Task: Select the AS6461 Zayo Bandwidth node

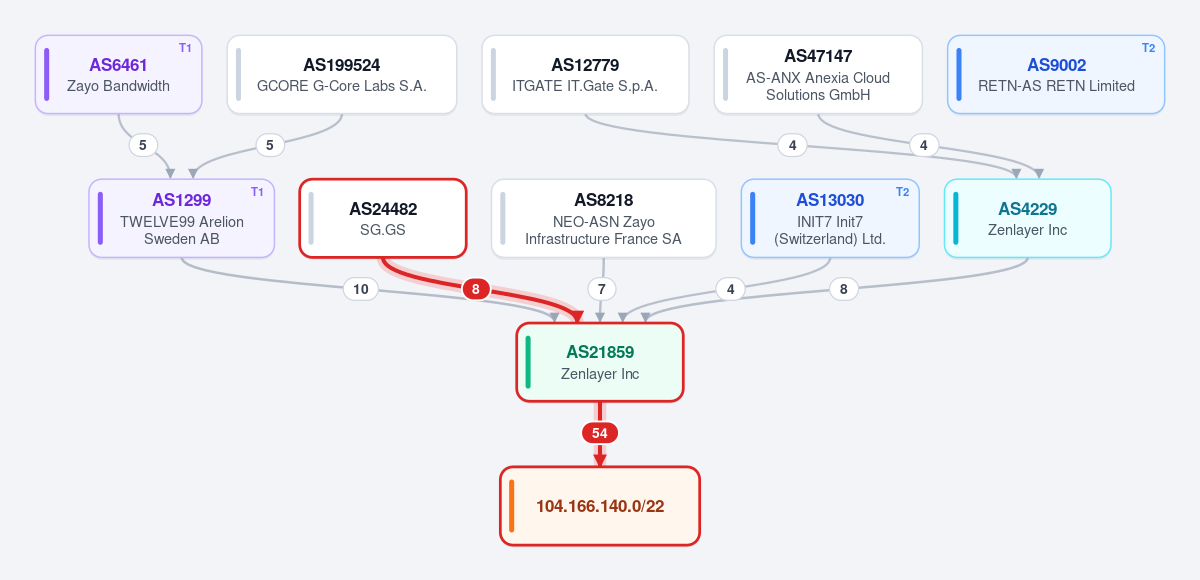Action: tap(119, 75)
